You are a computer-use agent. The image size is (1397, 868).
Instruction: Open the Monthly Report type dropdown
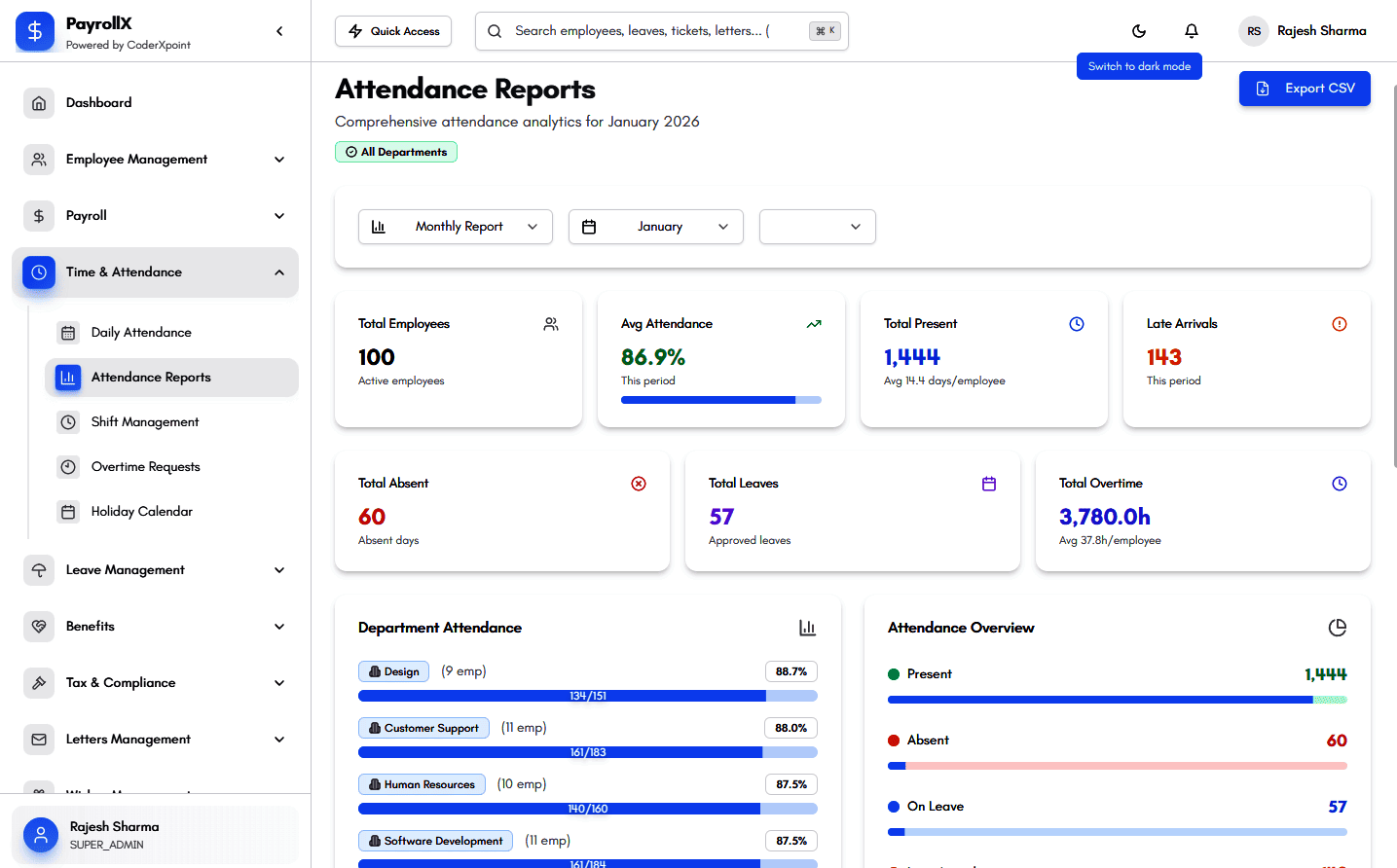[x=456, y=227]
